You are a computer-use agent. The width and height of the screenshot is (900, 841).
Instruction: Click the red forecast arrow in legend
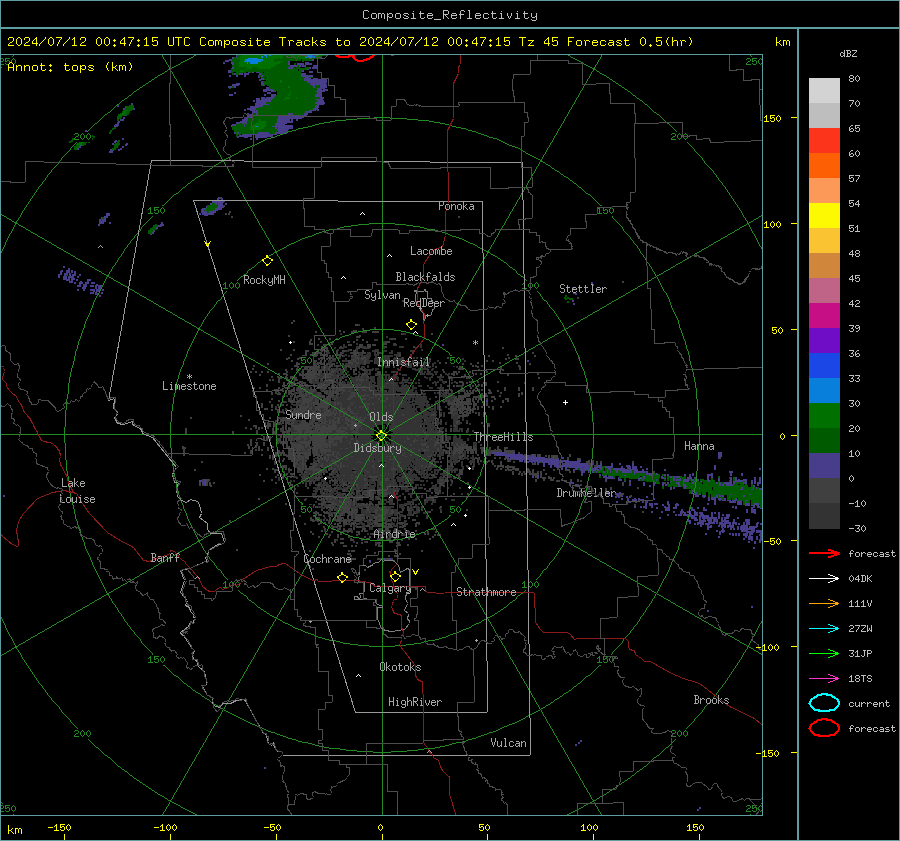[824, 553]
